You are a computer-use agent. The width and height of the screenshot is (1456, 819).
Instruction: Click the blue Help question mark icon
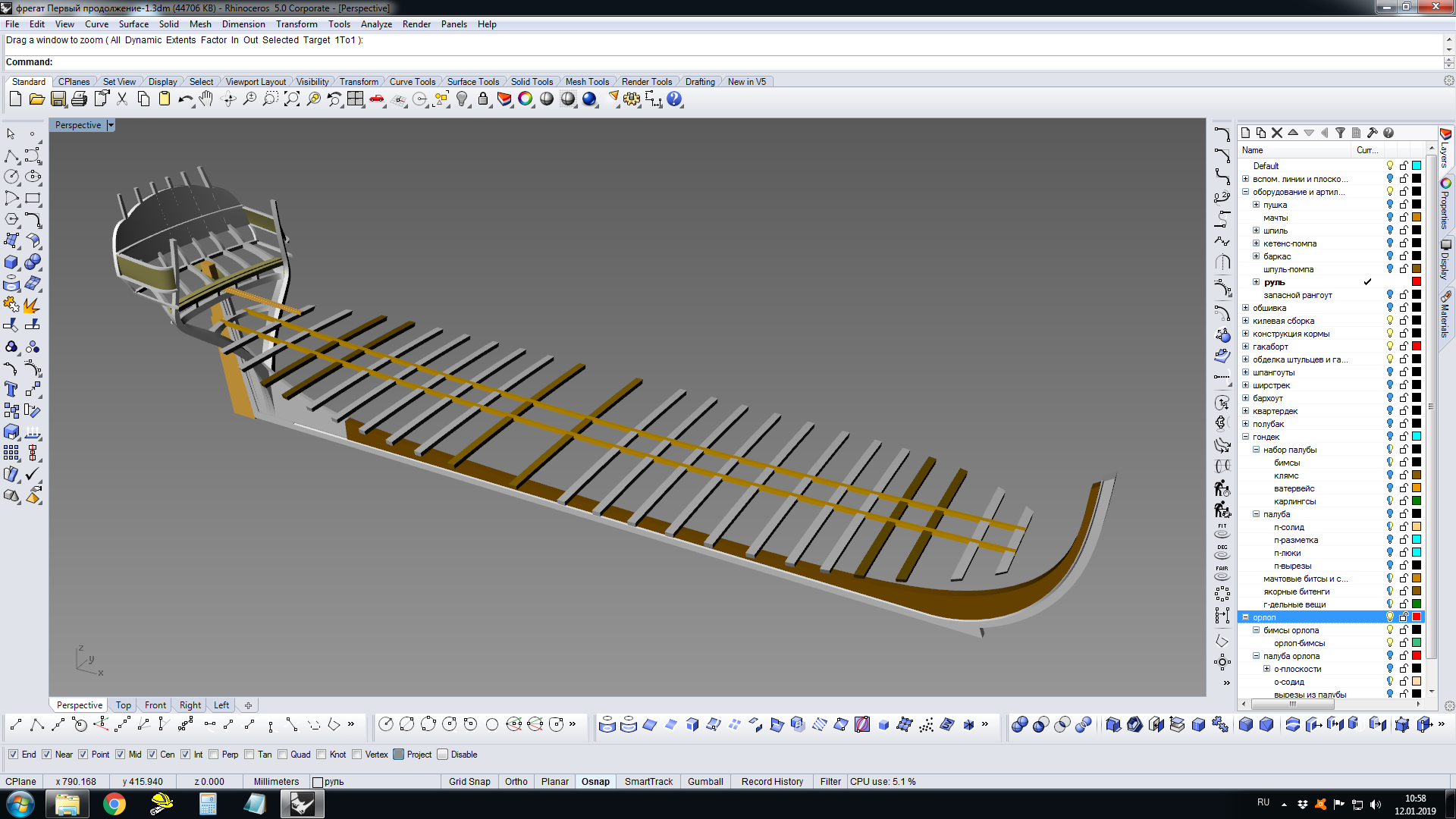coord(674,99)
